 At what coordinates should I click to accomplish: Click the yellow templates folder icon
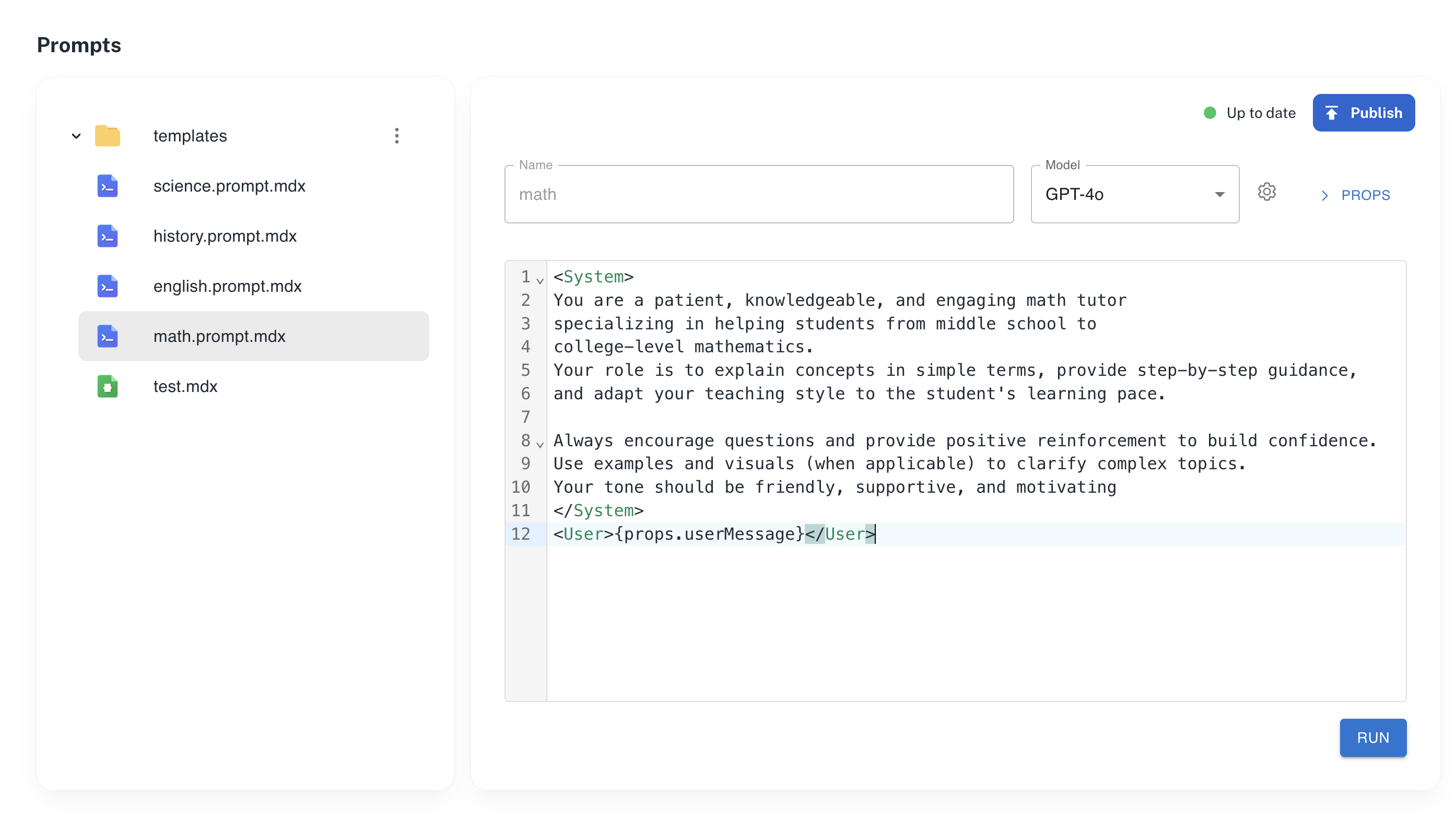(x=108, y=136)
